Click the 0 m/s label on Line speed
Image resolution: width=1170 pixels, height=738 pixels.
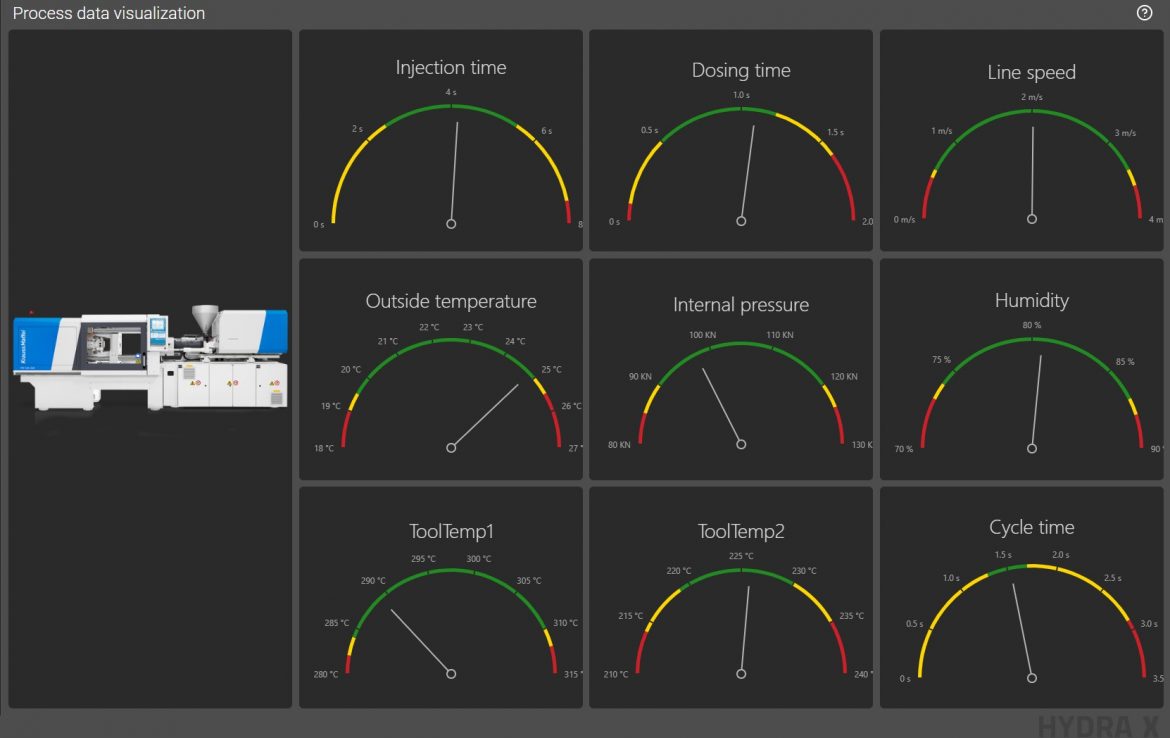point(904,220)
